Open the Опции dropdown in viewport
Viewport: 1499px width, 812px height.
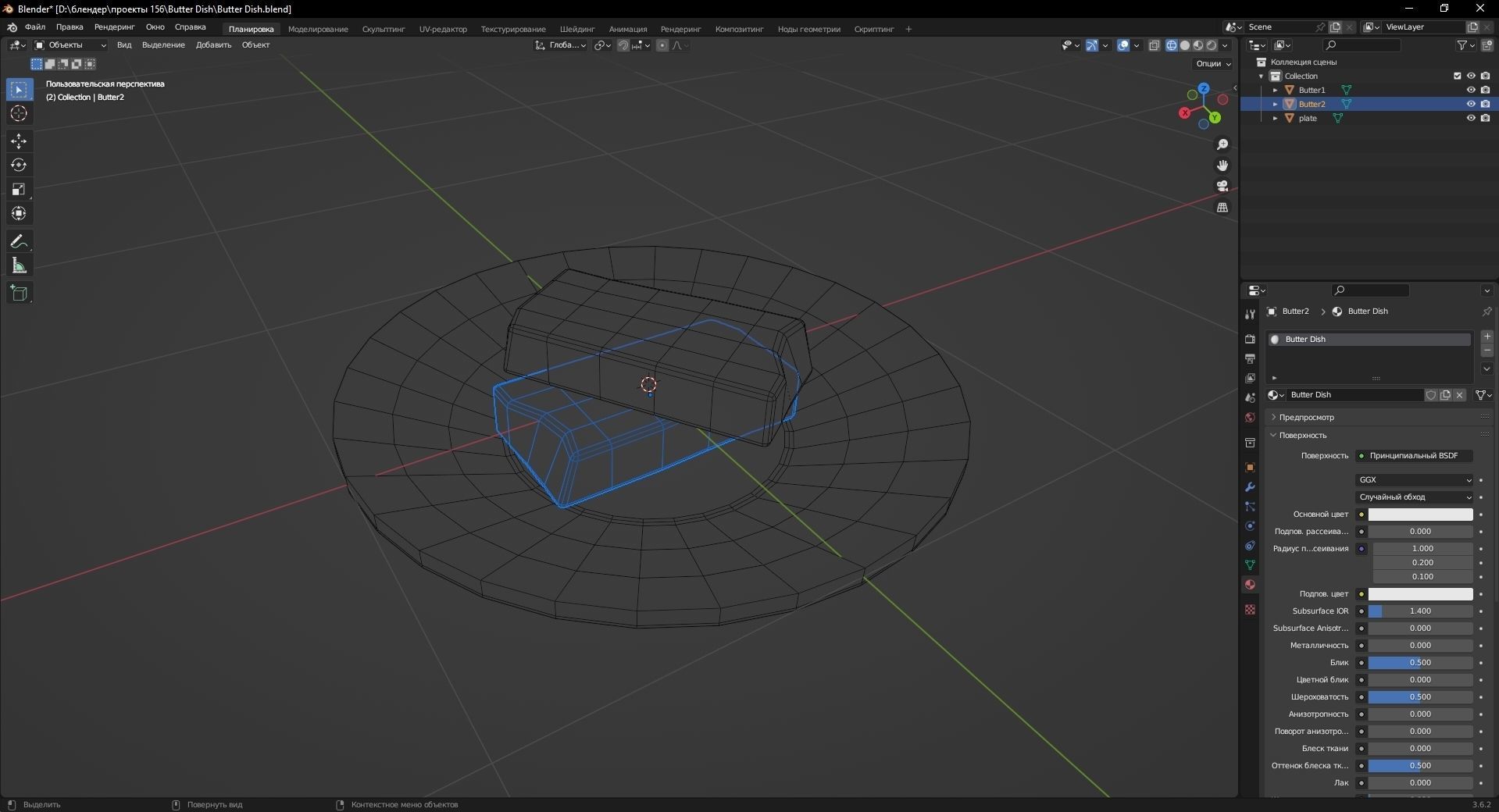coord(1213,63)
